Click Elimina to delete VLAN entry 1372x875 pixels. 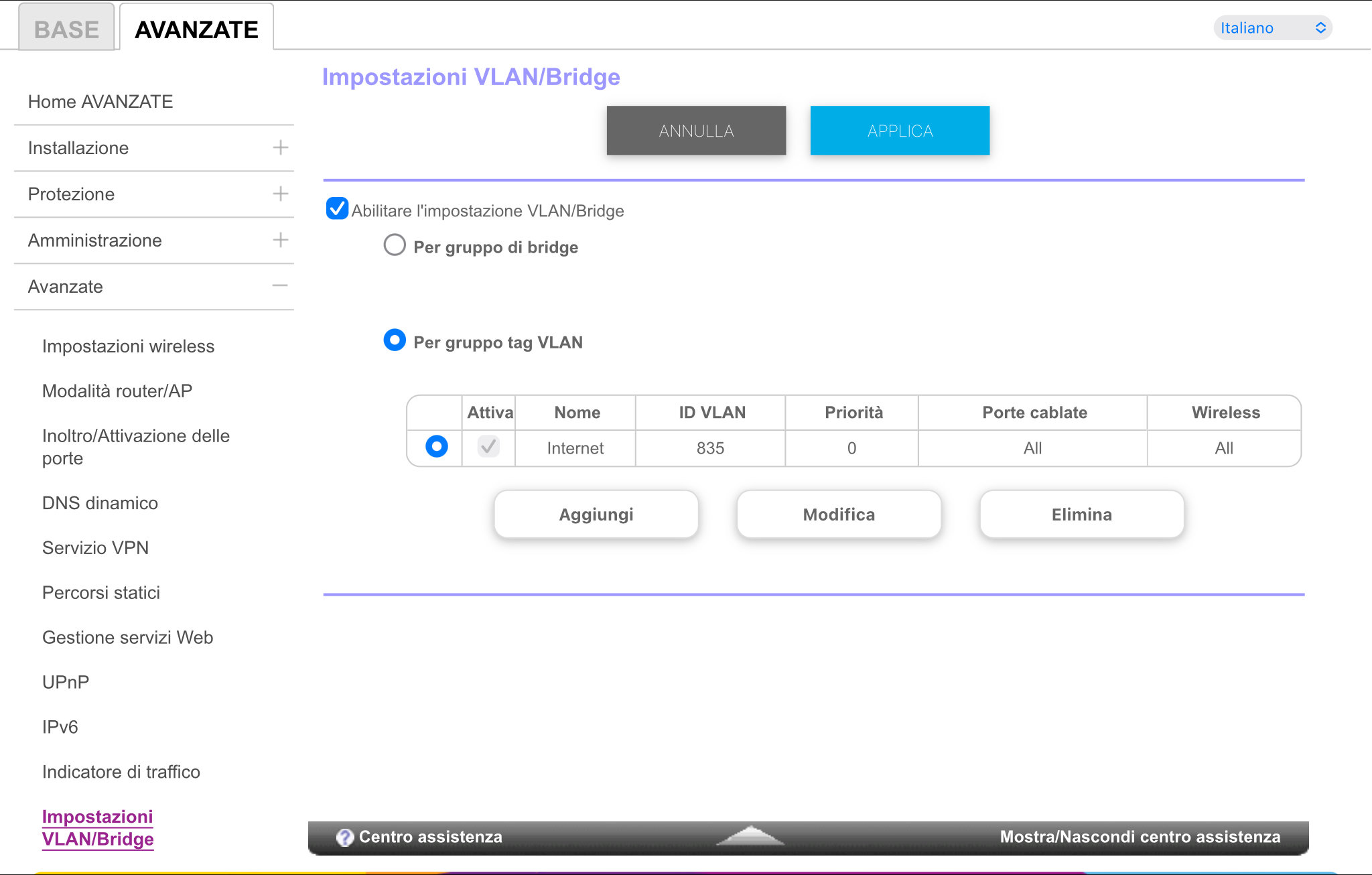coord(1081,515)
